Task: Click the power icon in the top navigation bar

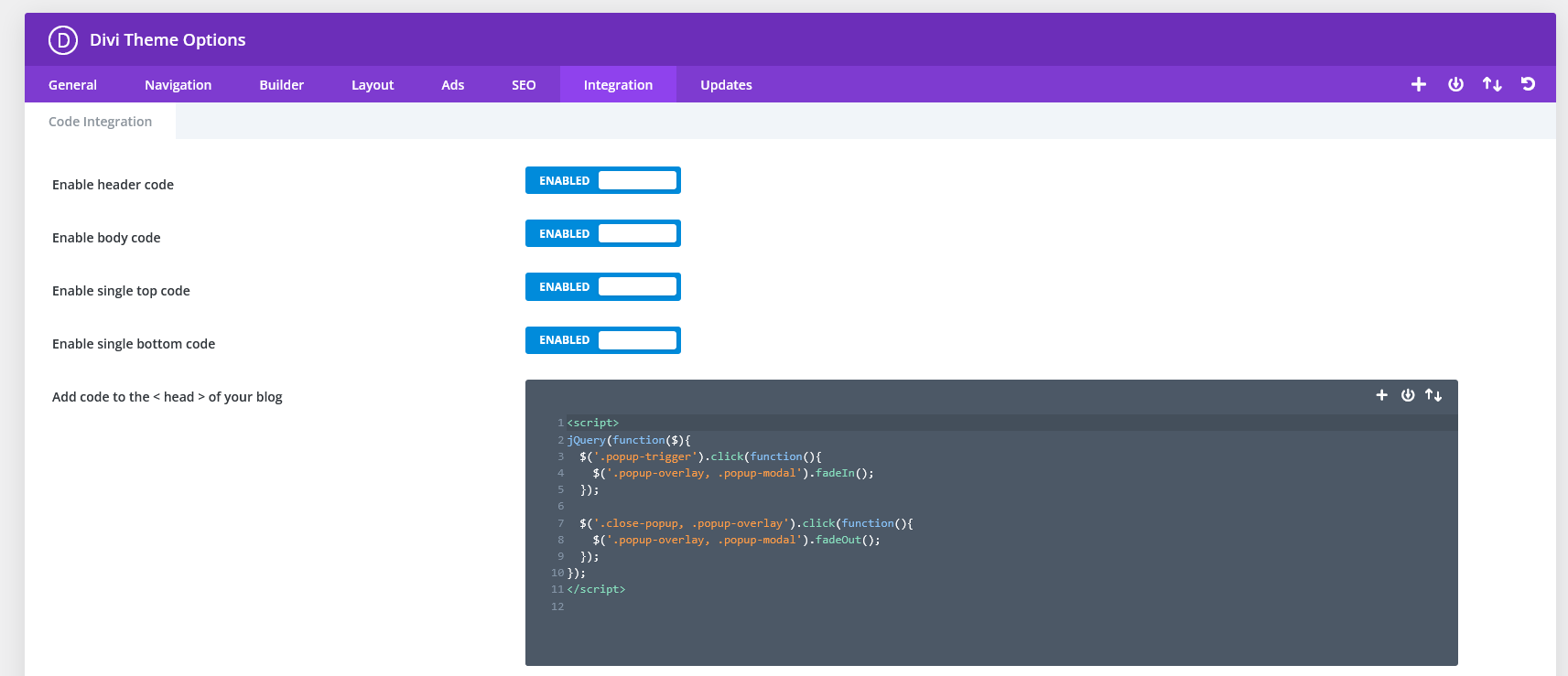Action: [x=1455, y=84]
